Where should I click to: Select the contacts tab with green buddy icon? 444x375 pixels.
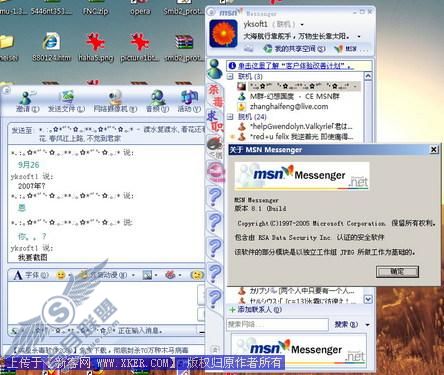[215, 69]
